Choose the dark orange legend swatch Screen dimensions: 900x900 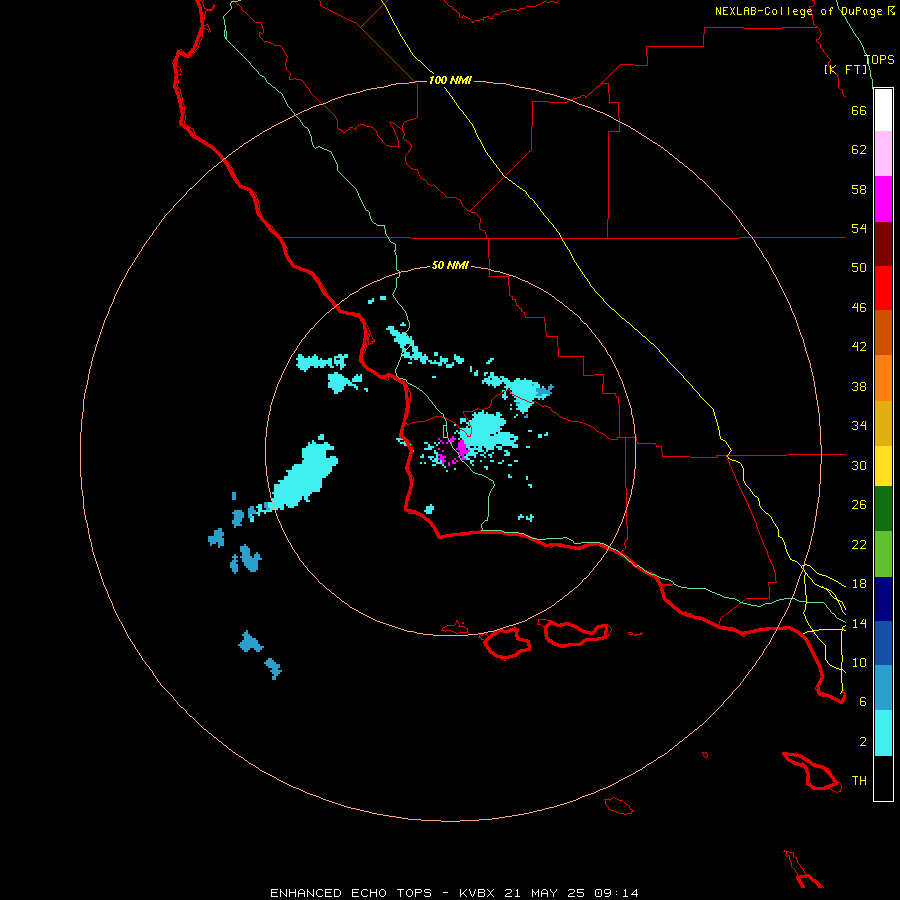coord(883,333)
